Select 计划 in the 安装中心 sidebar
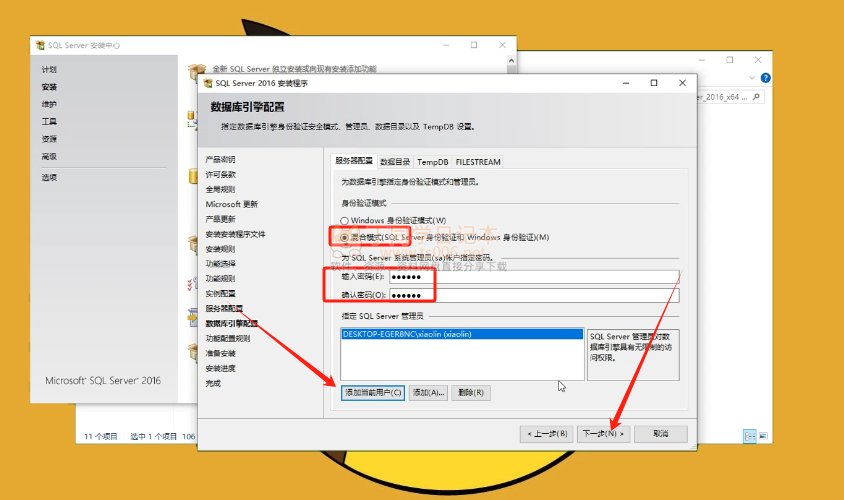844x500 pixels. (49, 69)
